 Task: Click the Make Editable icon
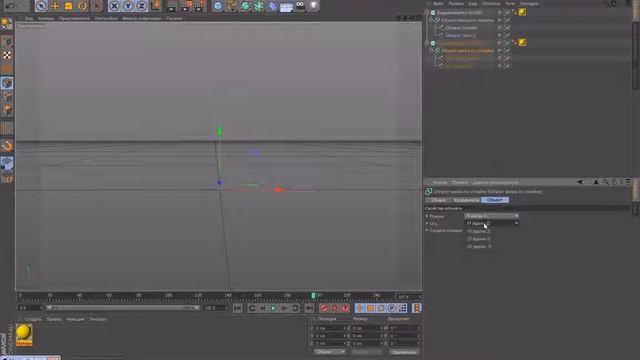(x=7, y=24)
